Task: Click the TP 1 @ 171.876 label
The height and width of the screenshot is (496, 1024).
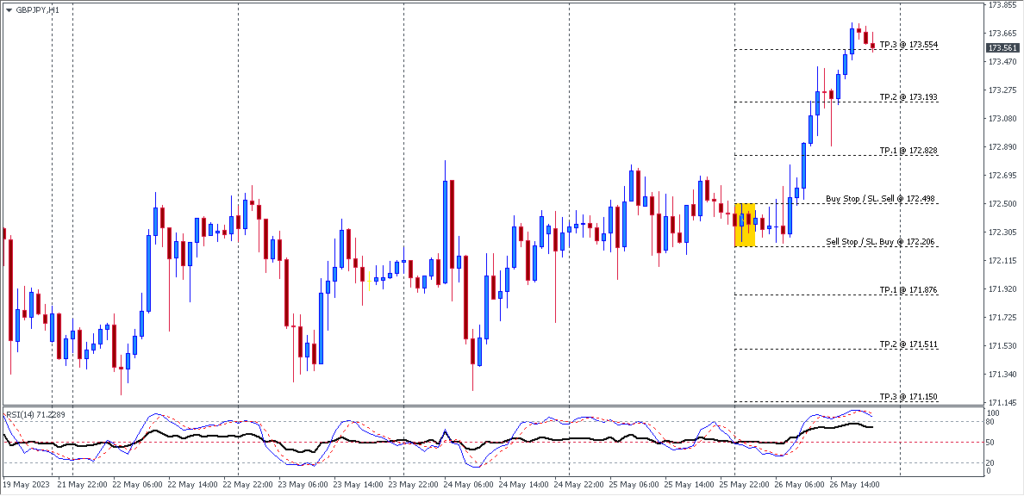Action: (908, 290)
